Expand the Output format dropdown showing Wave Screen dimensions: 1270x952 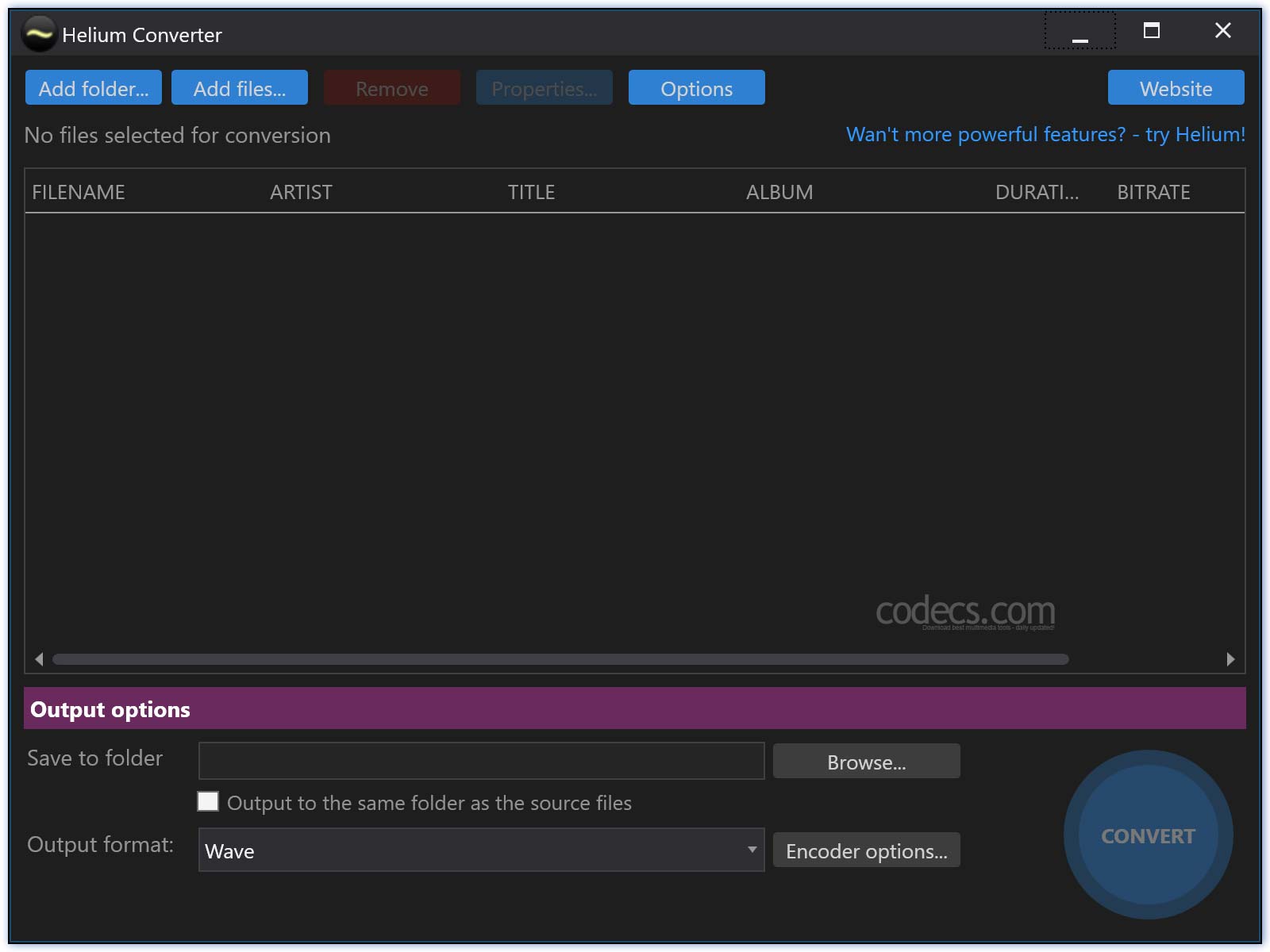[482, 850]
